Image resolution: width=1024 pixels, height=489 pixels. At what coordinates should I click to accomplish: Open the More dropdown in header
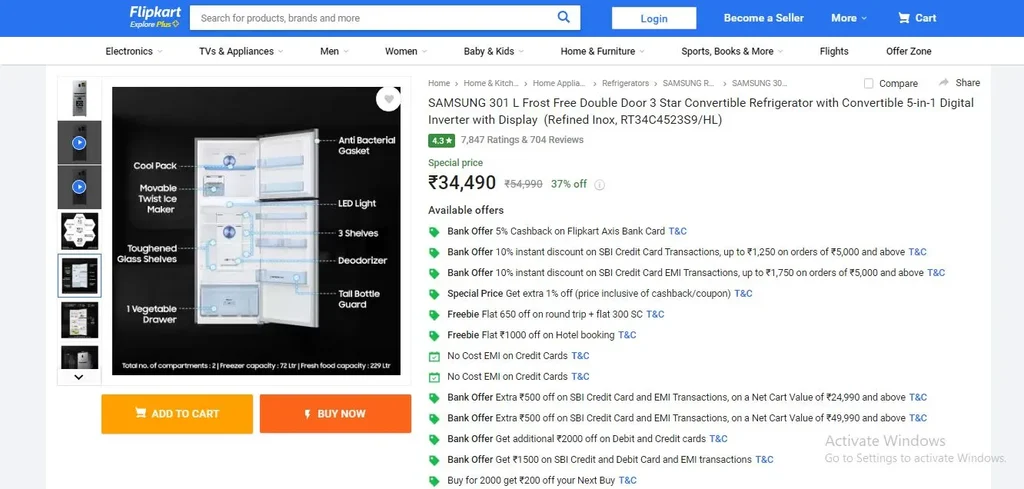[848, 18]
